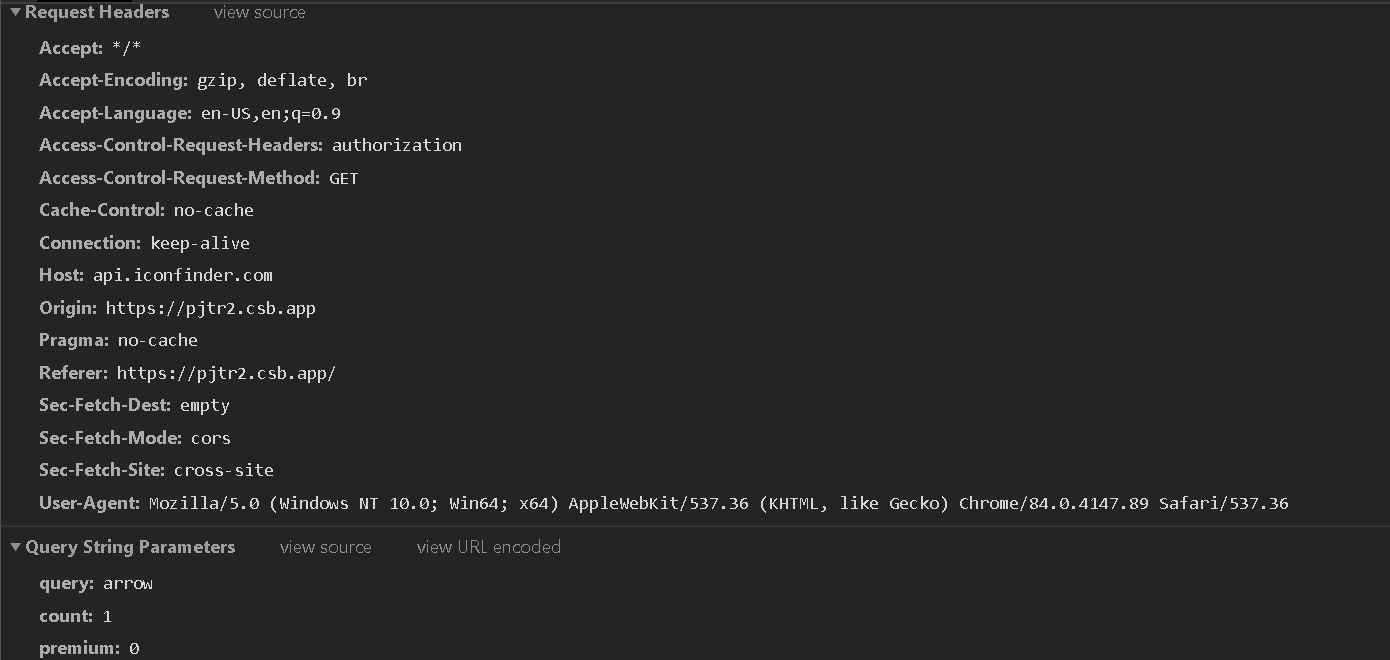
Task: Select the Access-Control-Request-Method GET value
Action: point(344,178)
